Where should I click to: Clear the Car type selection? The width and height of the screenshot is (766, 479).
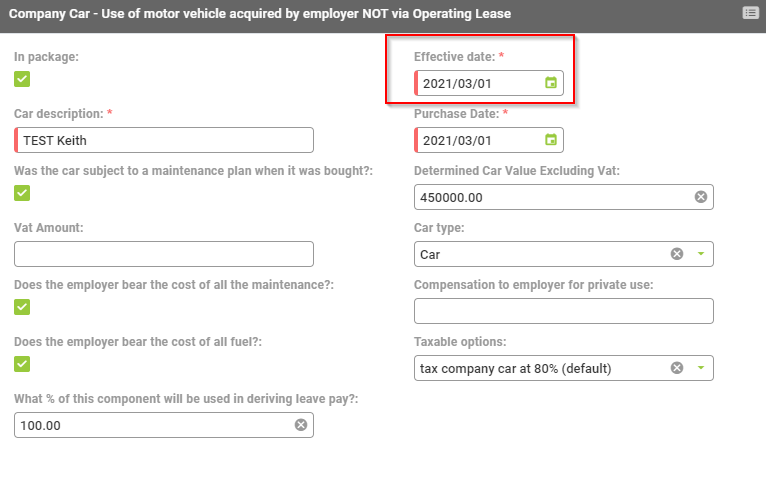pos(676,254)
